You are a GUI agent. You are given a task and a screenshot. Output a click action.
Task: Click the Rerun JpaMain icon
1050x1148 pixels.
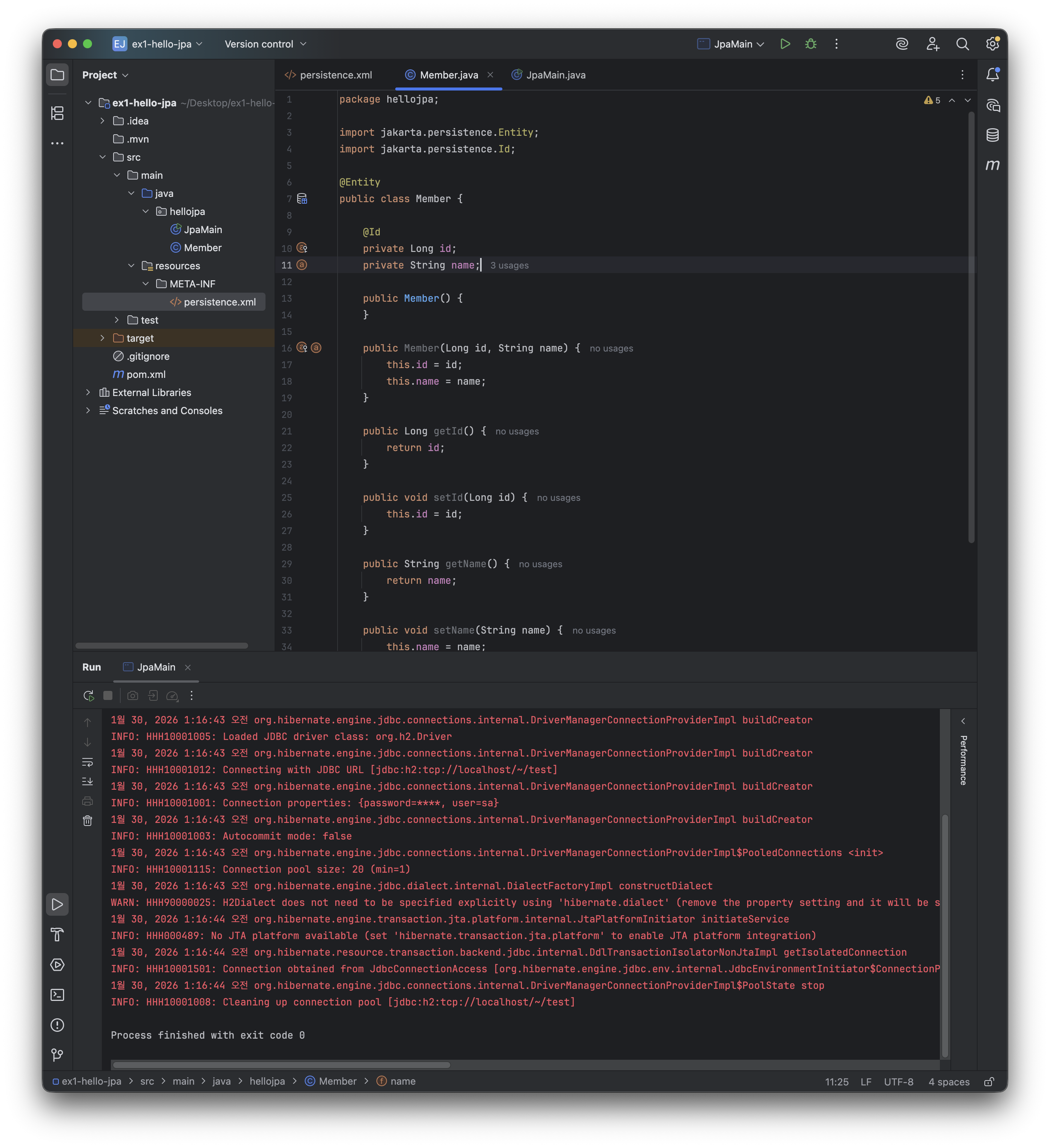point(88,695)
